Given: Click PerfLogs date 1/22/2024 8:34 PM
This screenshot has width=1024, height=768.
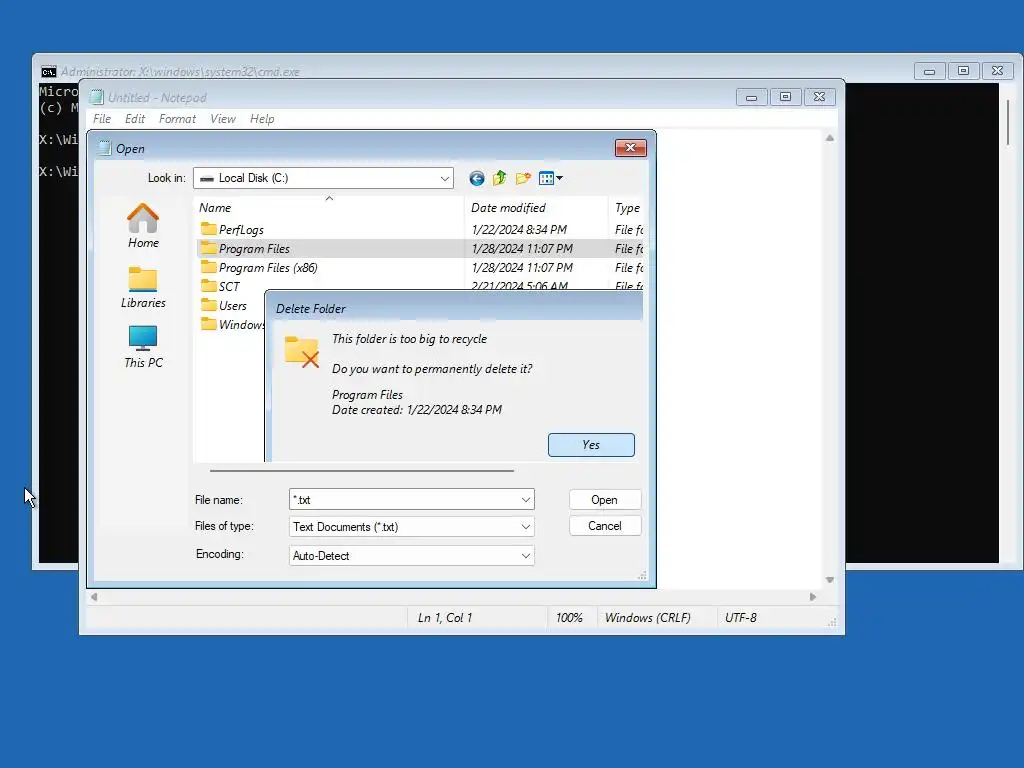Looking at the screenshot, I should pos(519,230).
